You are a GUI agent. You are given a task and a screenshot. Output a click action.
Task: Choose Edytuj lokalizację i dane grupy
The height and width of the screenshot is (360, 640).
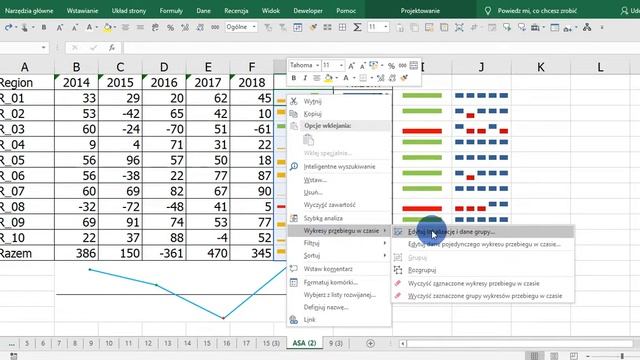[482, 232]
